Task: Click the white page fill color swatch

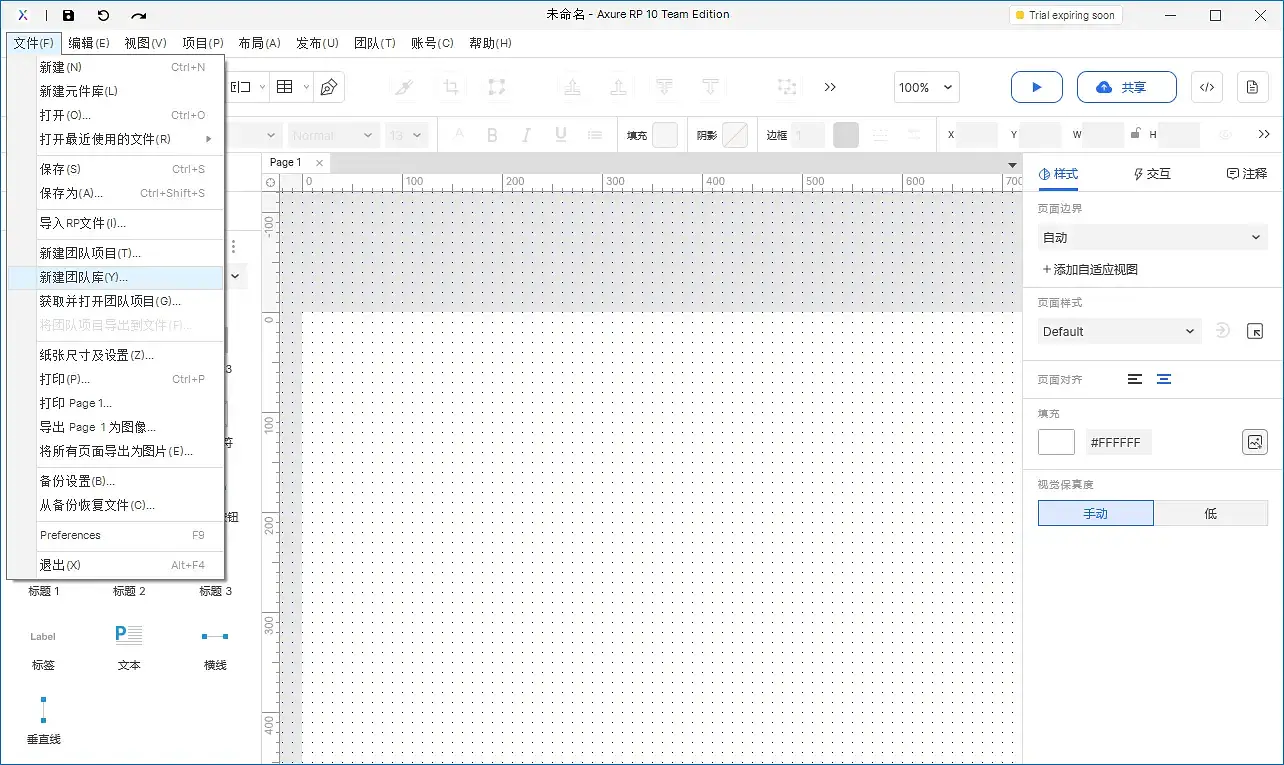Action: pos(1056,442)
